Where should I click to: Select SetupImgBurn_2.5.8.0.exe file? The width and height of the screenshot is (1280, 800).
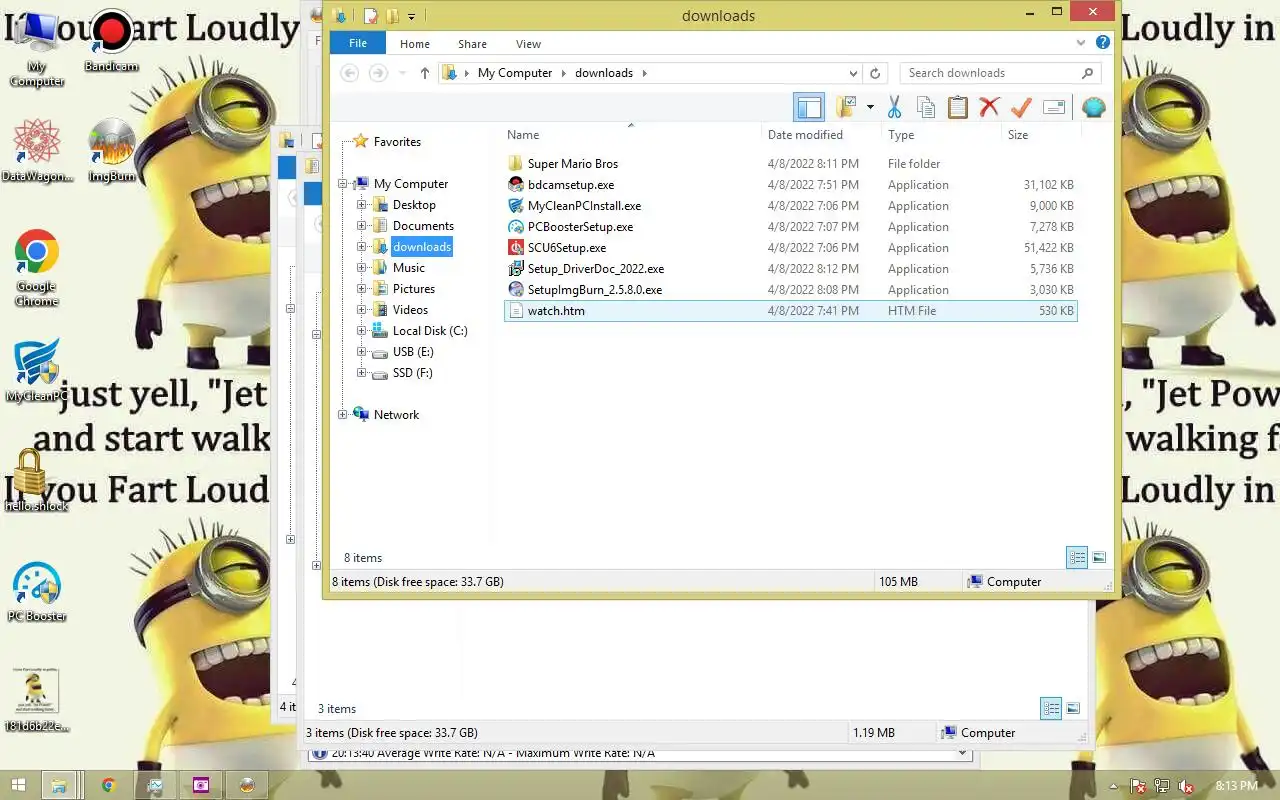coord(595,290)
